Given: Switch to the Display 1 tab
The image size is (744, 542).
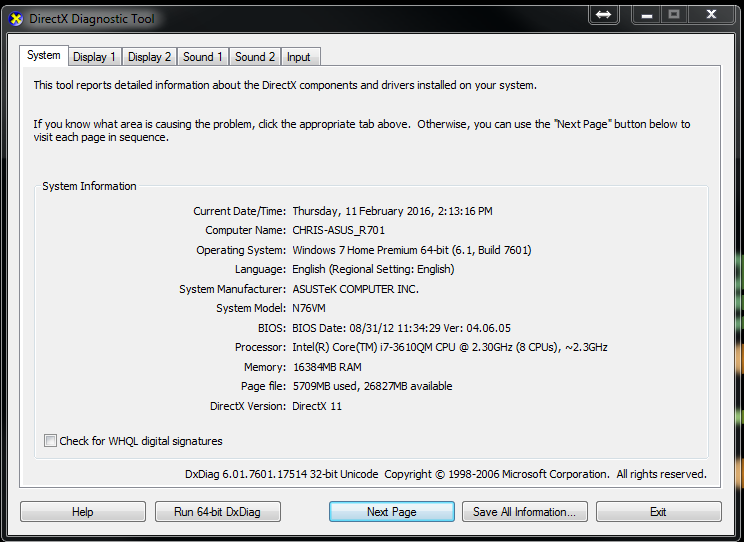Looking at the screenshot, I should click(x=94, y=57).
